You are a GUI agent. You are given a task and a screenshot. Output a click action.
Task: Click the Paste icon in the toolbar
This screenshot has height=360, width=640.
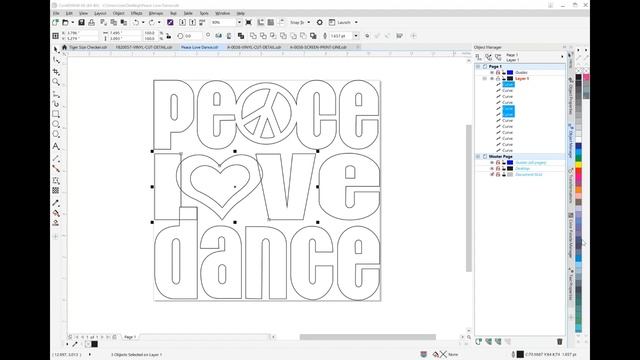click(123, 22)
